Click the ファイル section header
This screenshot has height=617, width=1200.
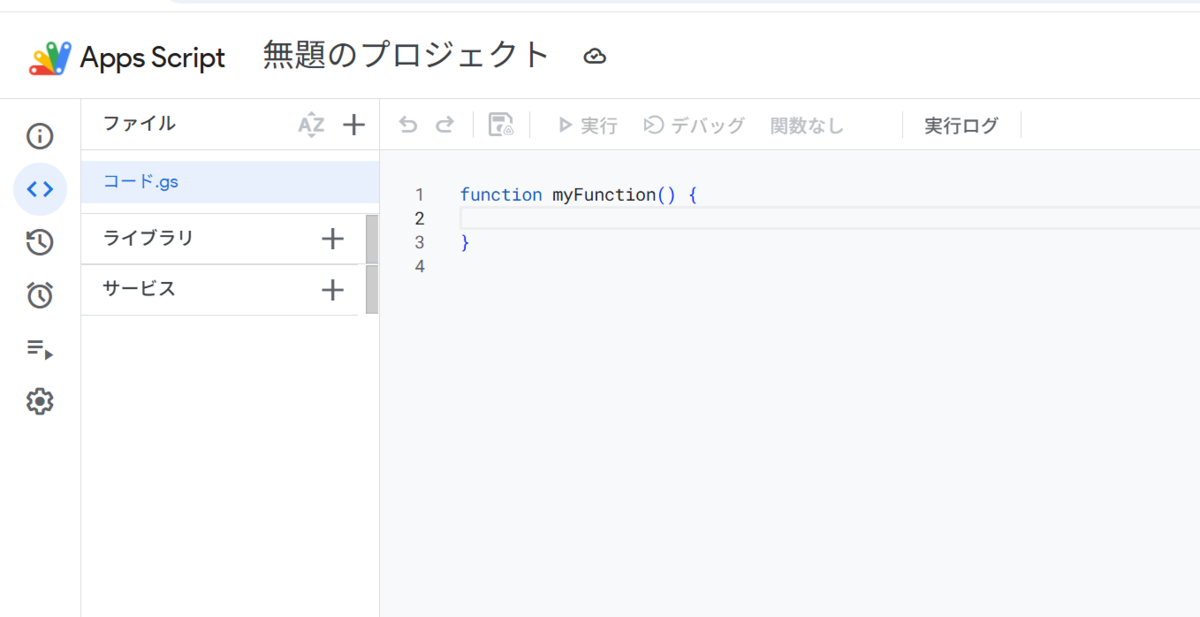tap(140, 123)
